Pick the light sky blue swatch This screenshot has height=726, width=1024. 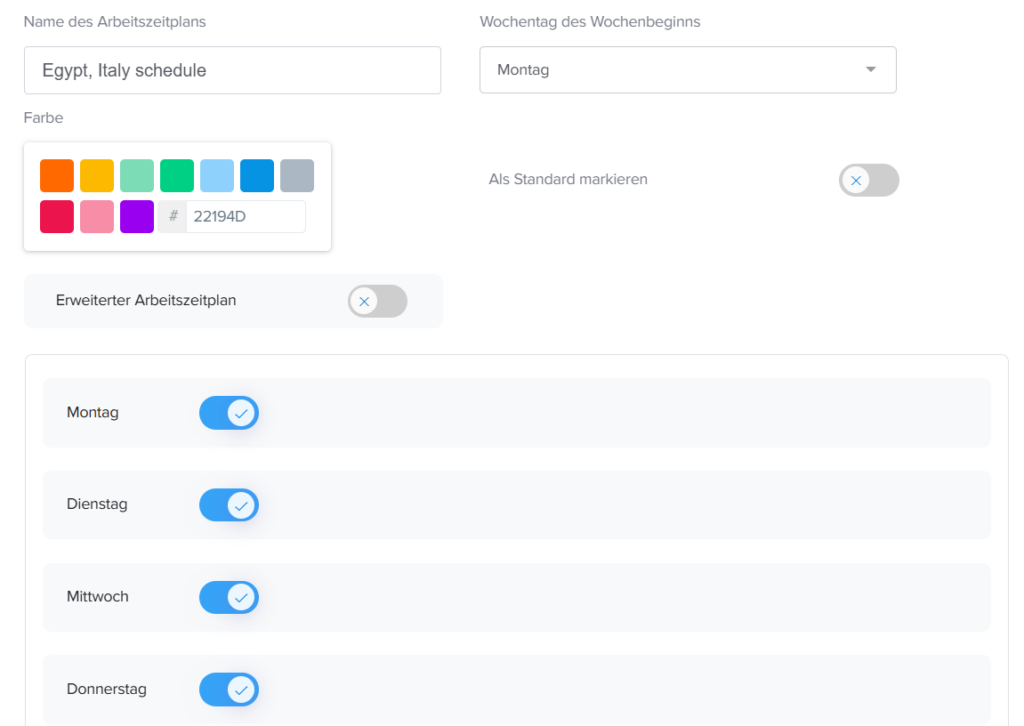[x=217, y=176]
